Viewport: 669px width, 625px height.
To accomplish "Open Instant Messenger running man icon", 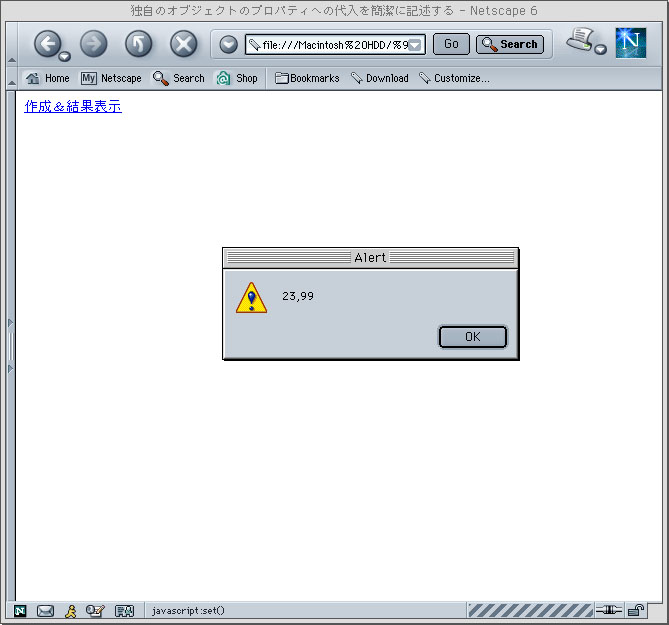I will click(x=70, y=611).
